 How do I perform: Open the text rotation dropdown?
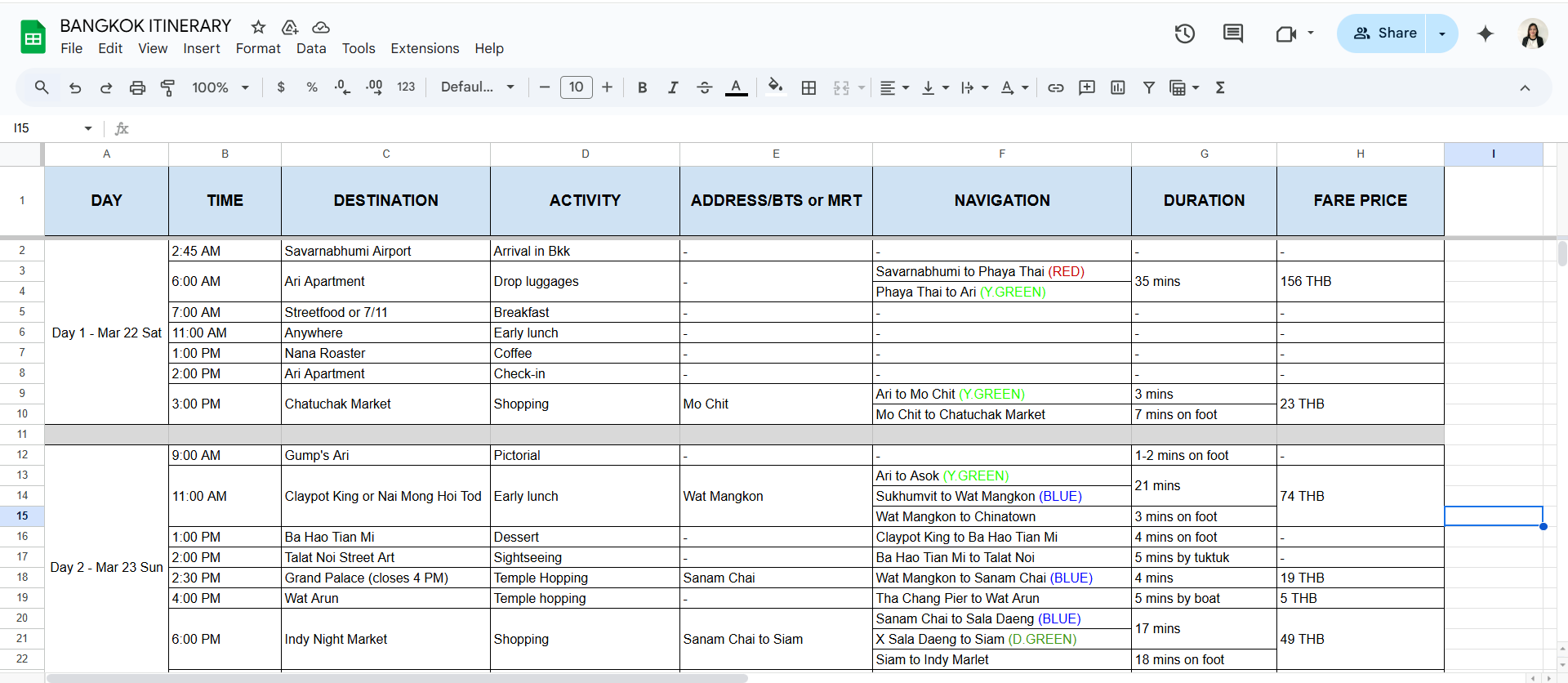point(1015,87)
